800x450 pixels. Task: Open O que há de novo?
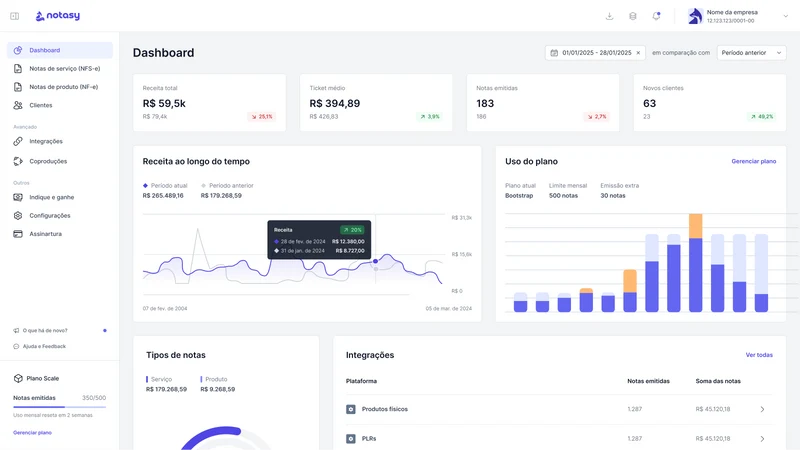pyautogui.click(x=45, y=331)
